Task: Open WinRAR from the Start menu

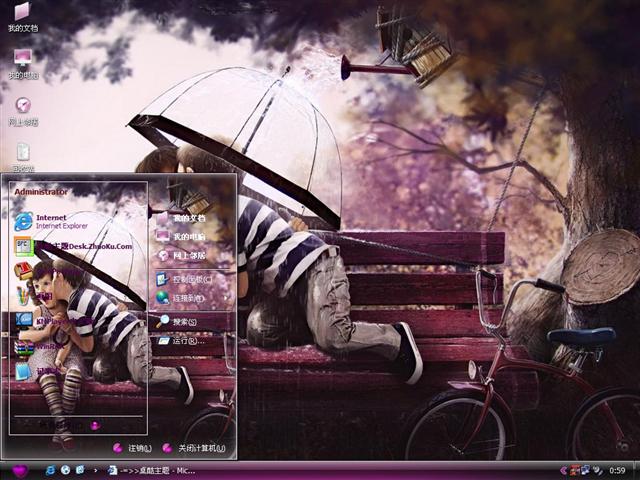Action: (x=41, y=346)
